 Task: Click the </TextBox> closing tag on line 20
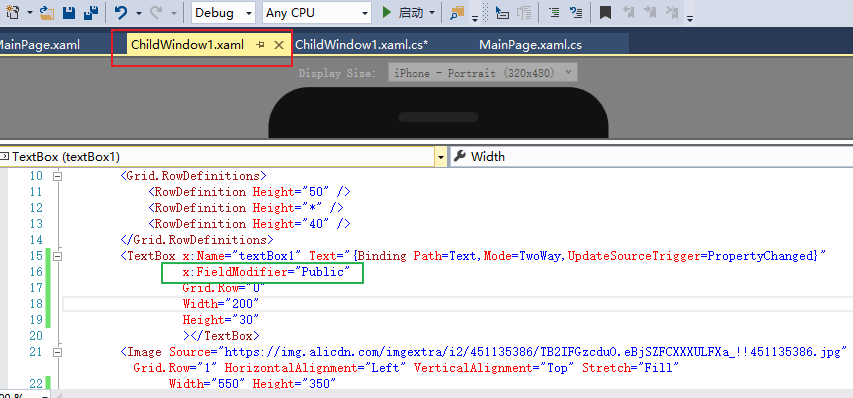tap(225, 335)
